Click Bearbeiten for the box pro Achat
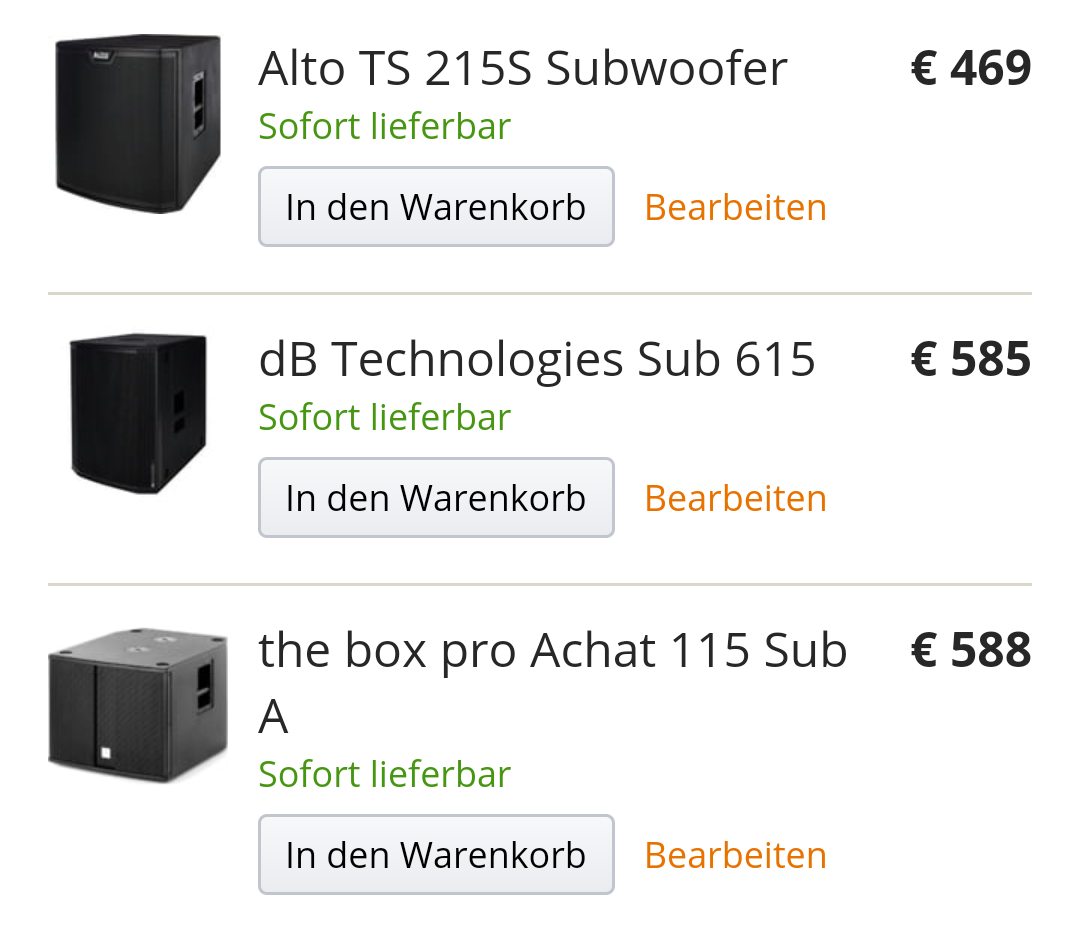 pos(735,855)
